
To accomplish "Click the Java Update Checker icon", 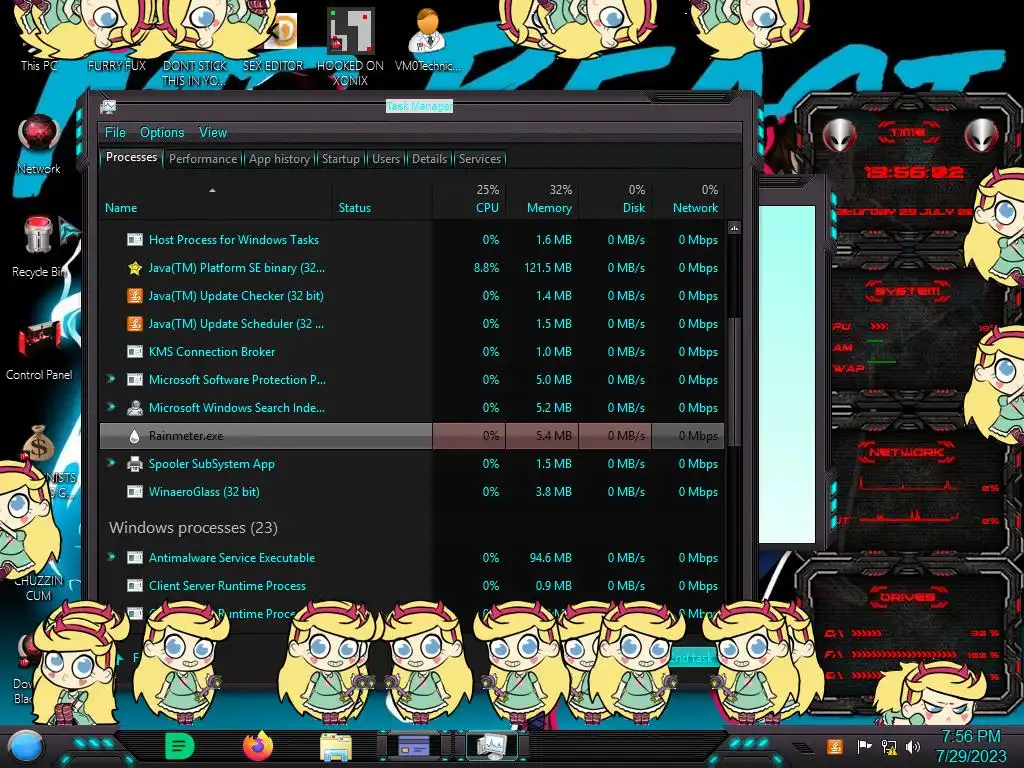I will pos(135,296).
